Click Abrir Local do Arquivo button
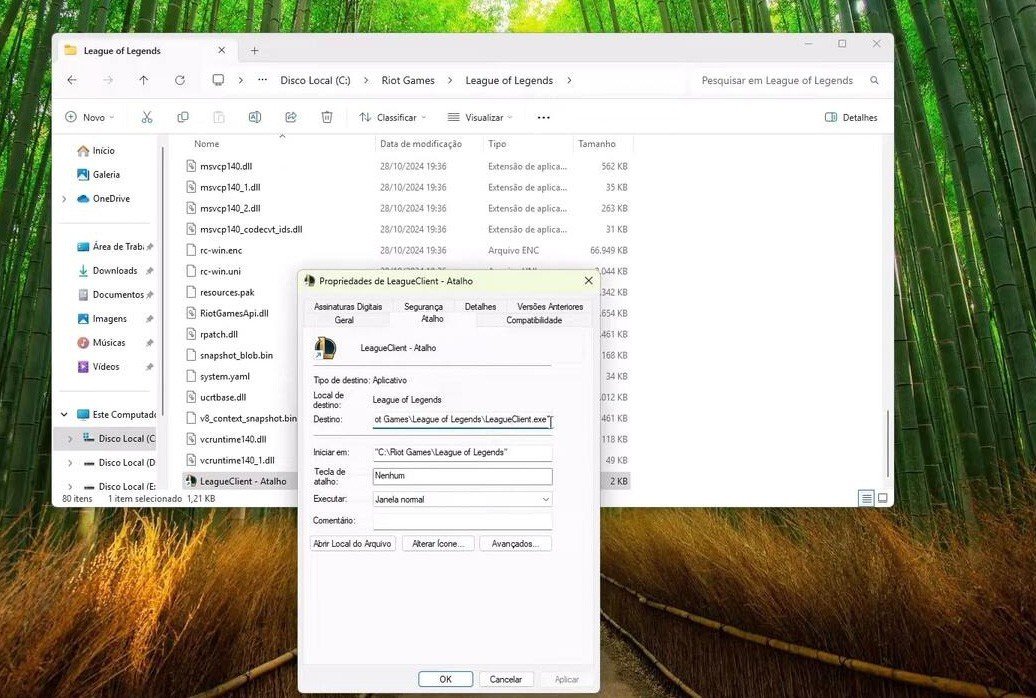This screenshot has width=1036, height=698. point(353,543)
